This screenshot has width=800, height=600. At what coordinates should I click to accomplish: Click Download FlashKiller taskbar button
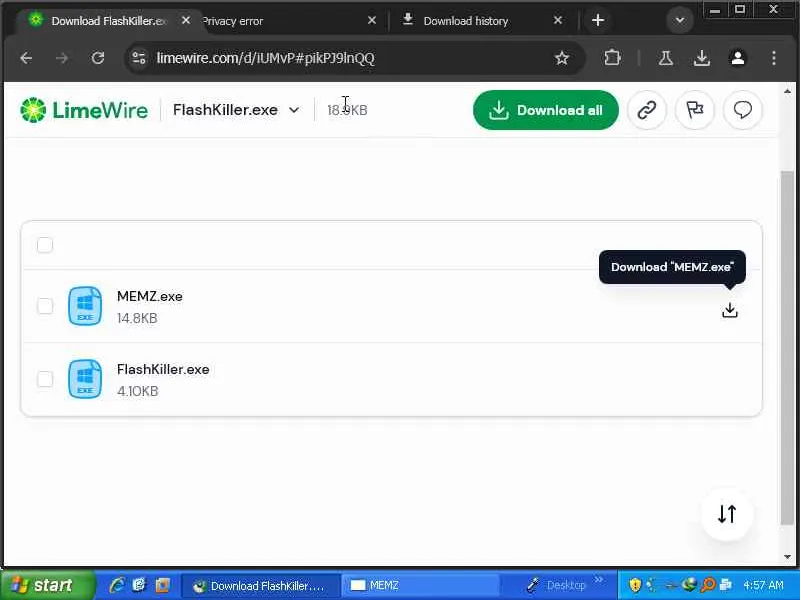click(x=260, y=585)
